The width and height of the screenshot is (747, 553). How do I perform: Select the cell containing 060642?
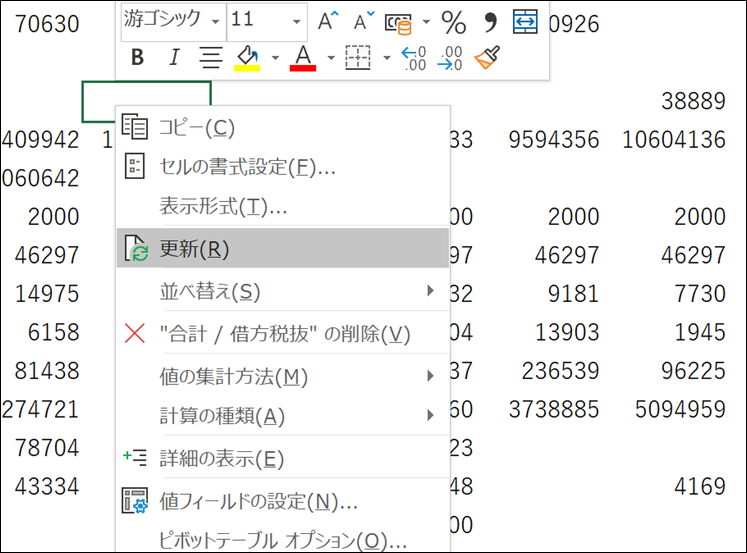pos(40,178)
